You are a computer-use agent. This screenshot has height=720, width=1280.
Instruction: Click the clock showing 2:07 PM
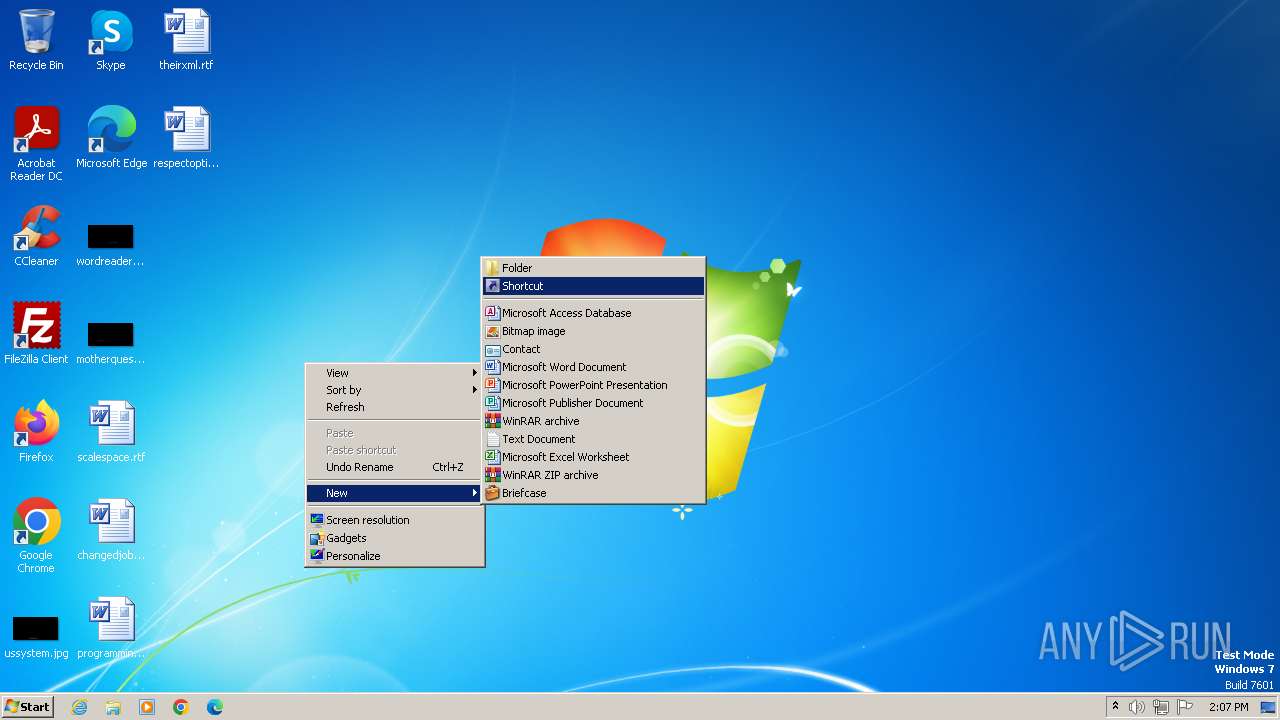click(x=1228, y=707)
